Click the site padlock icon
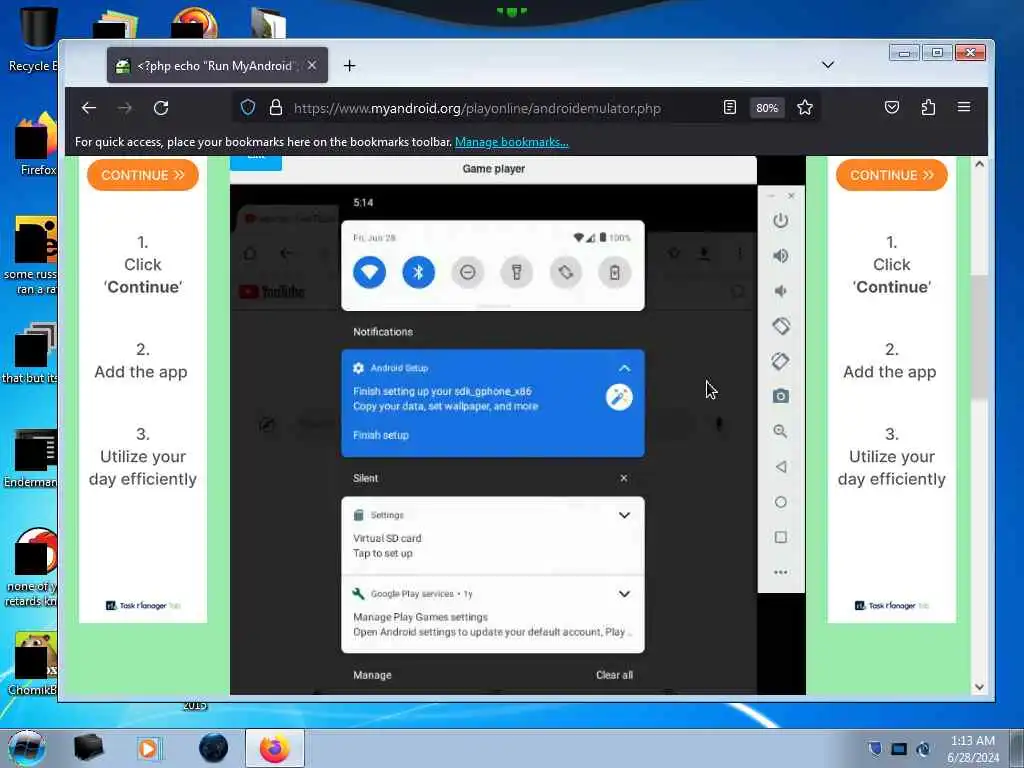This screenshot has width=1024, height=768. [x=276, y=108]
